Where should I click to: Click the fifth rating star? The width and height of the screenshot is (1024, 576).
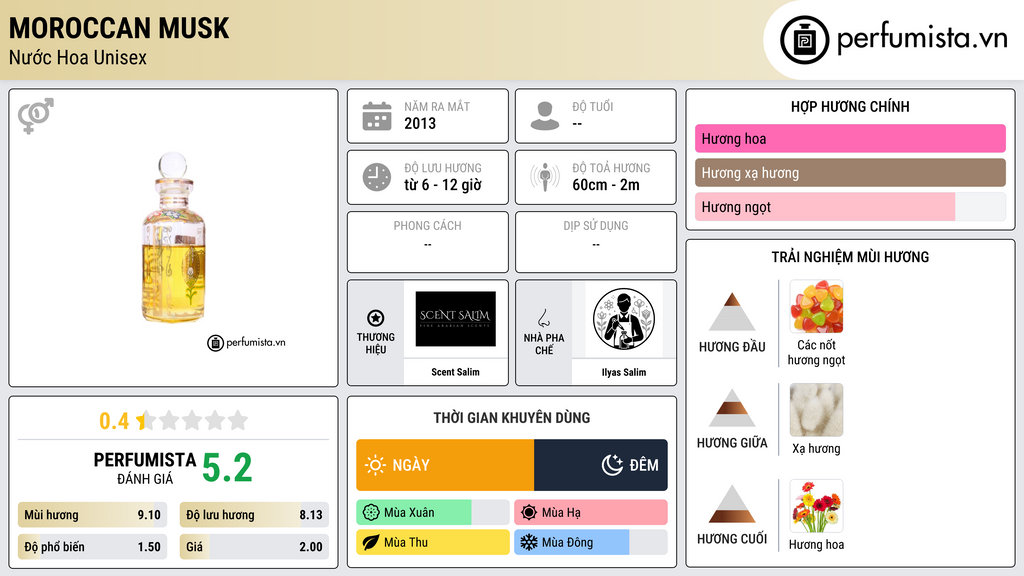tap(238, 420)
